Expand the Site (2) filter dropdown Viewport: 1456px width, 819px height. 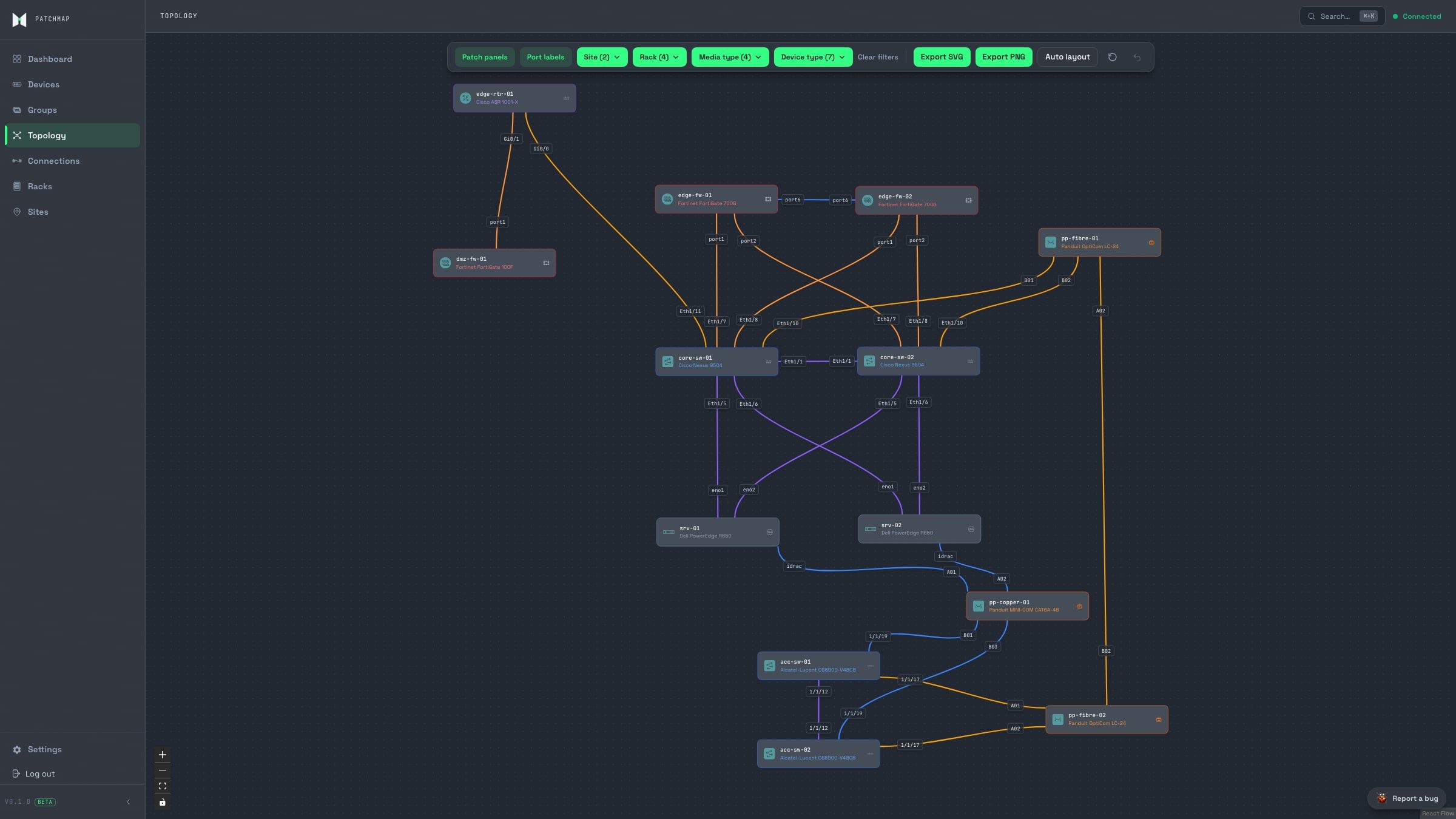click(602, 57)
